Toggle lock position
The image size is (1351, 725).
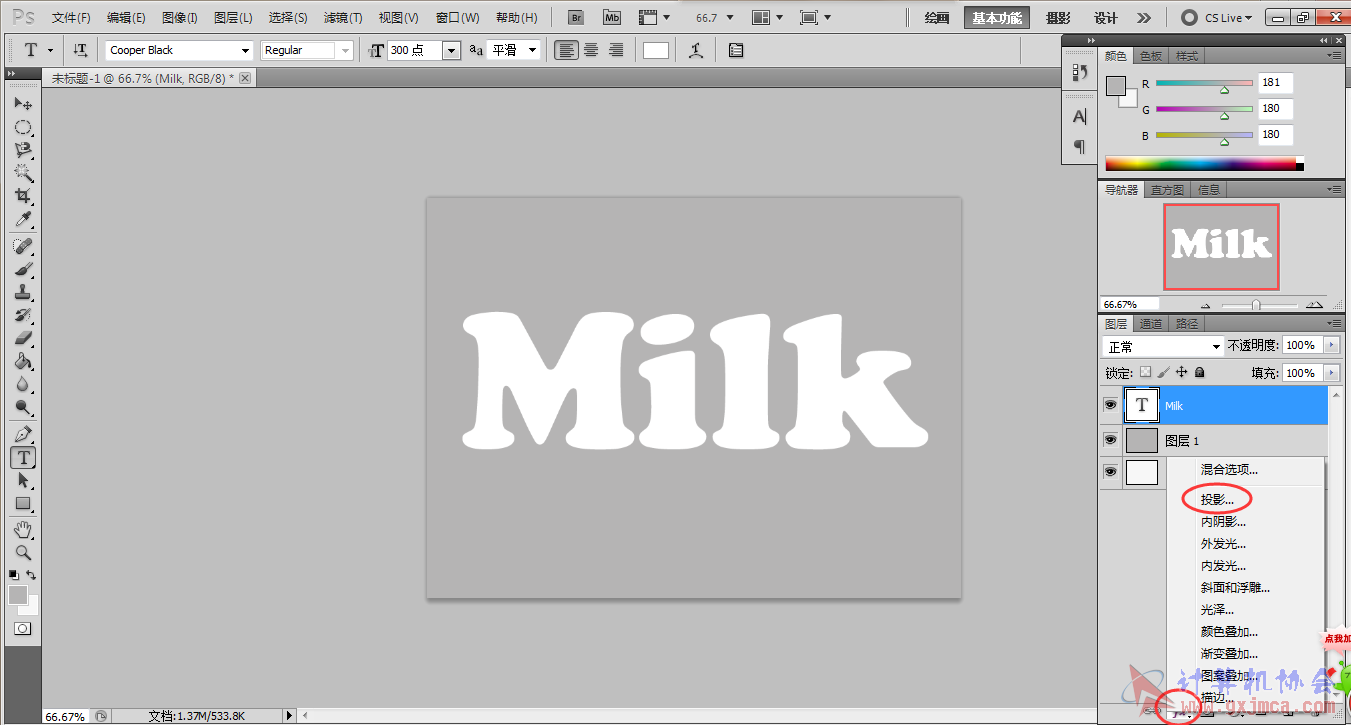pyautogui.click(x=1182, y=372)
